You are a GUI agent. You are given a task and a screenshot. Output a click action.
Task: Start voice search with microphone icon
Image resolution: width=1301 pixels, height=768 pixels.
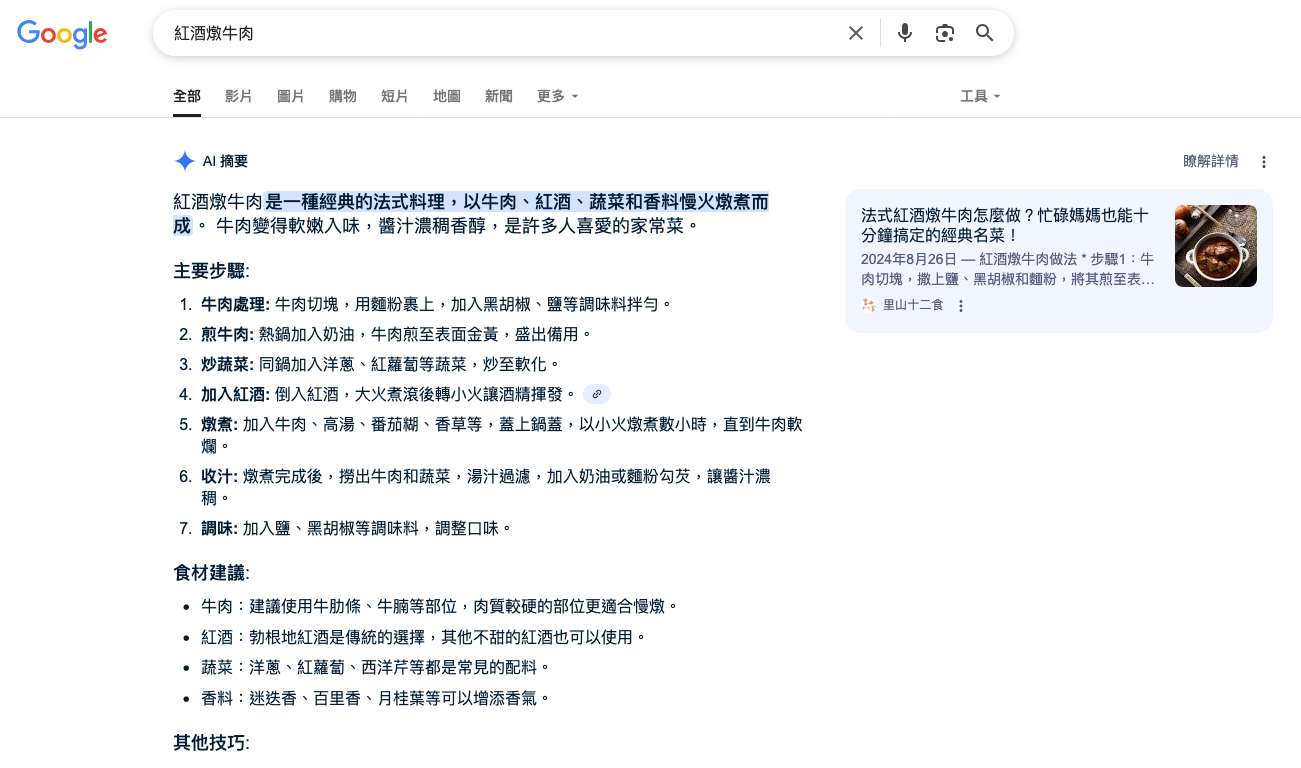(905, 33)
